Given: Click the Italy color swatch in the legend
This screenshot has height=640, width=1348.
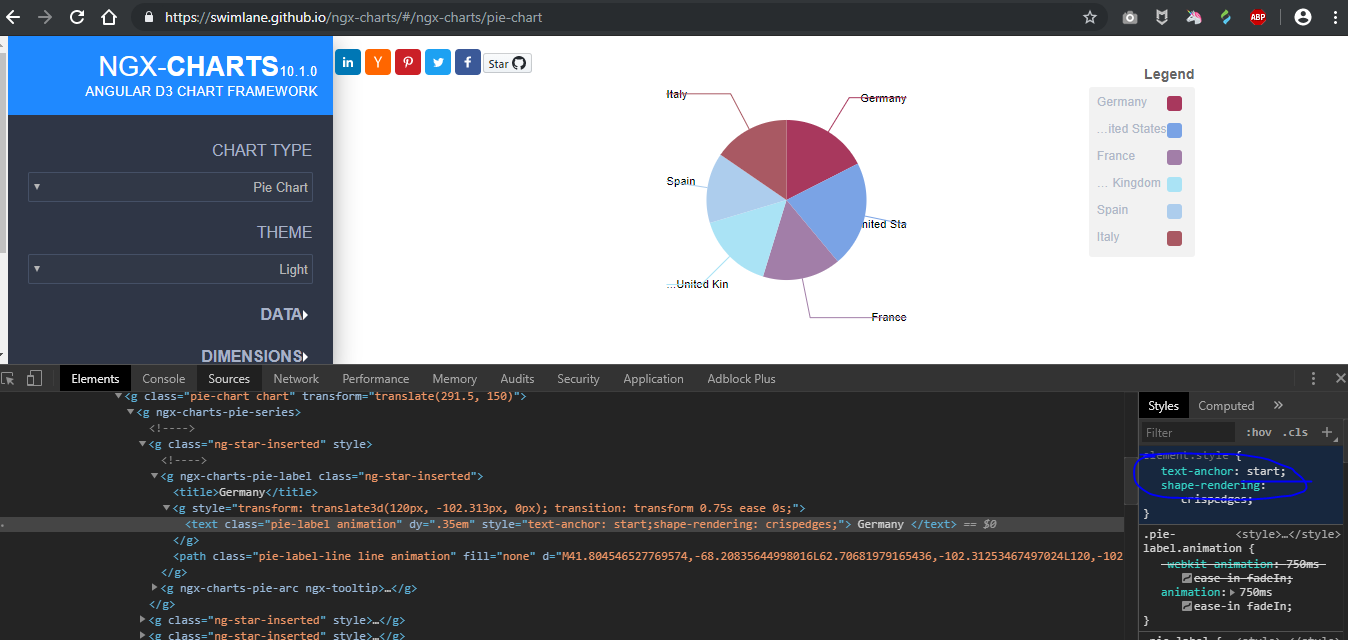Looking at the screenshot, I should pos(1173,238).
